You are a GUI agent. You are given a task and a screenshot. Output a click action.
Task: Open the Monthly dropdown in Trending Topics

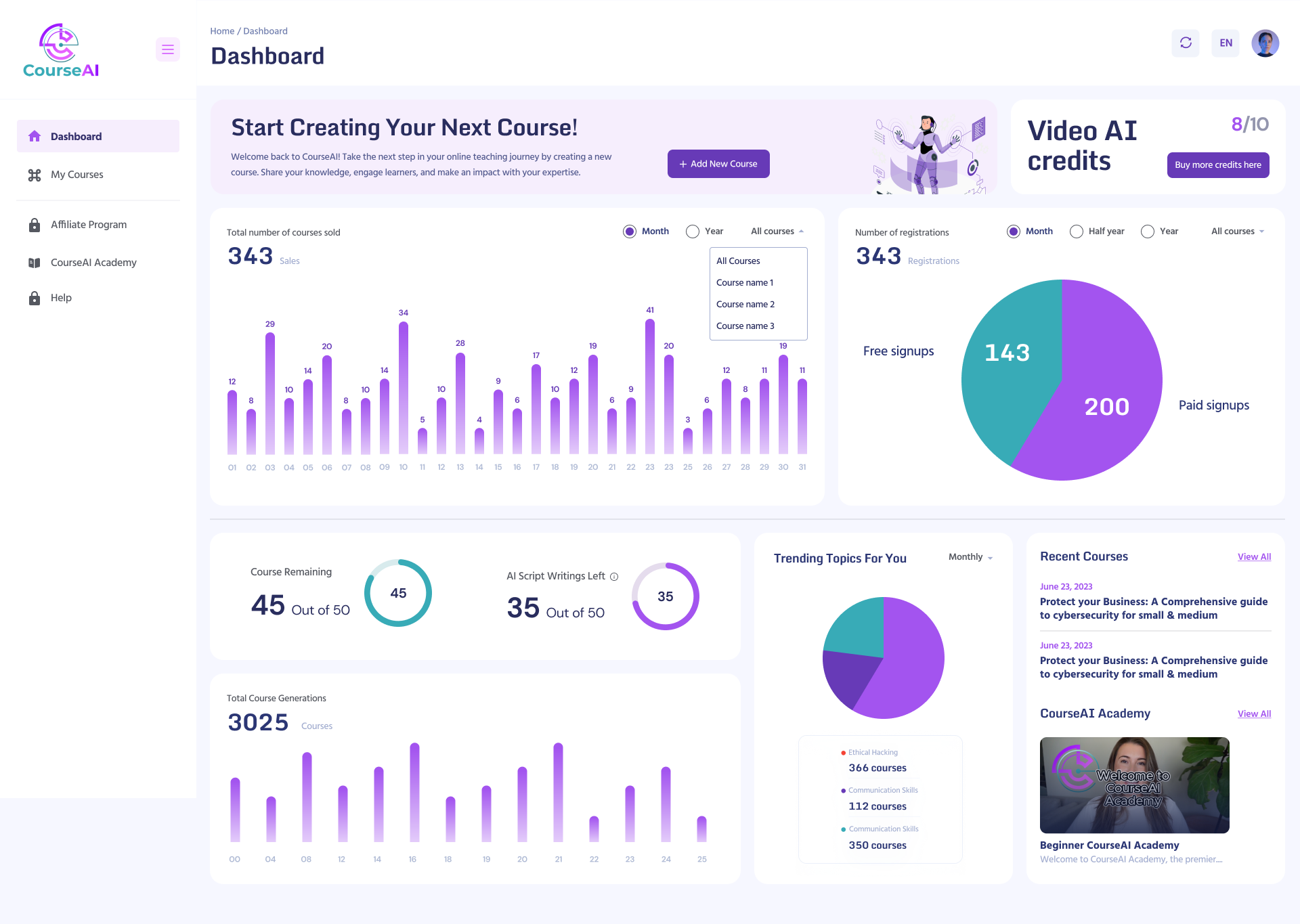click(970, 557)
